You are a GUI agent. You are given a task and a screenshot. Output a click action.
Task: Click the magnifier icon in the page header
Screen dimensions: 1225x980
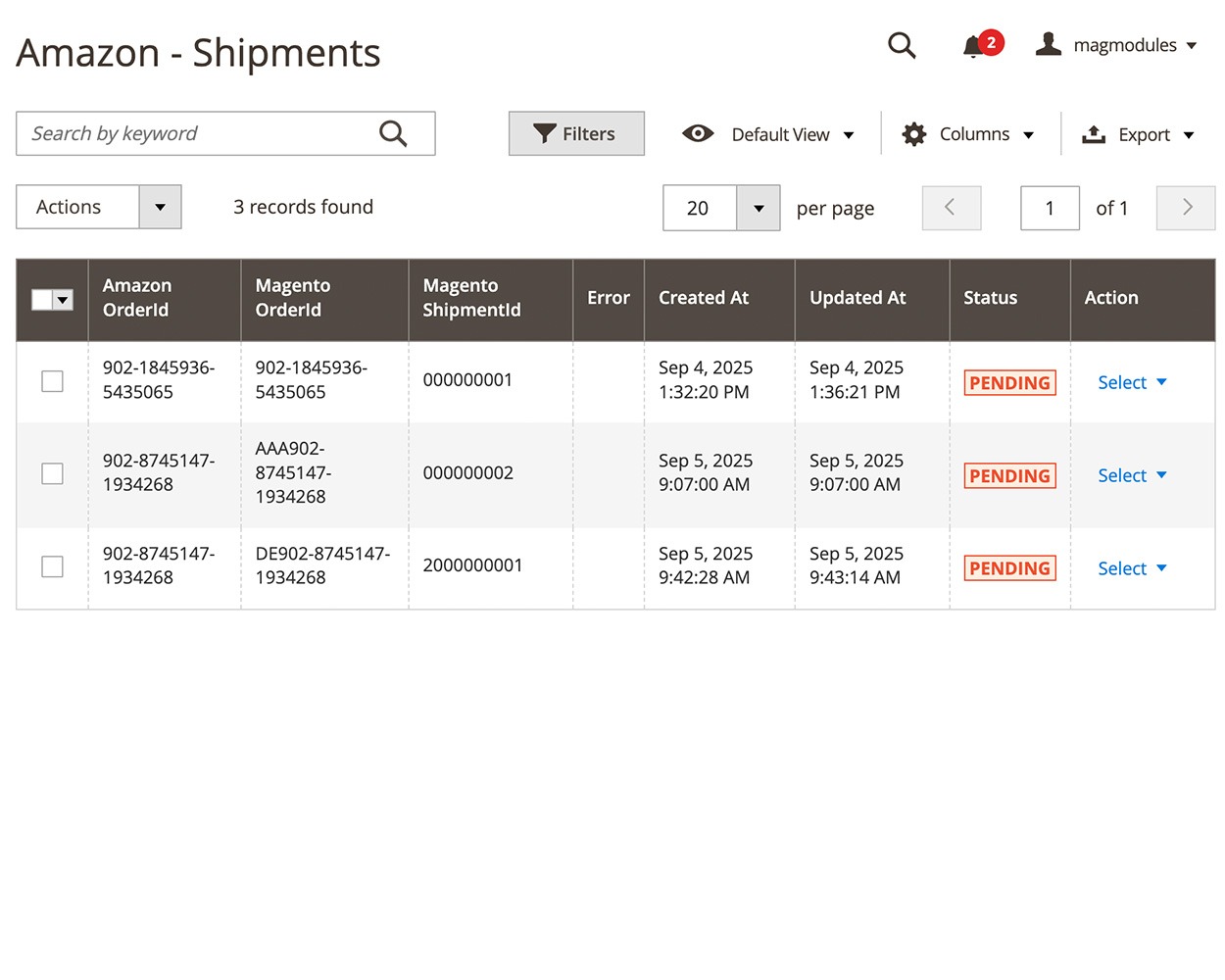click(901, 45)
